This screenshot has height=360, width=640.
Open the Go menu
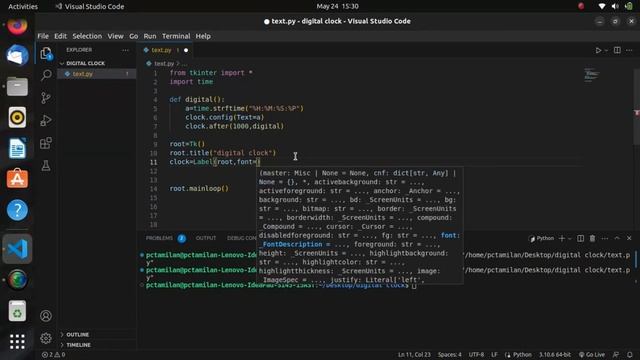133,36
